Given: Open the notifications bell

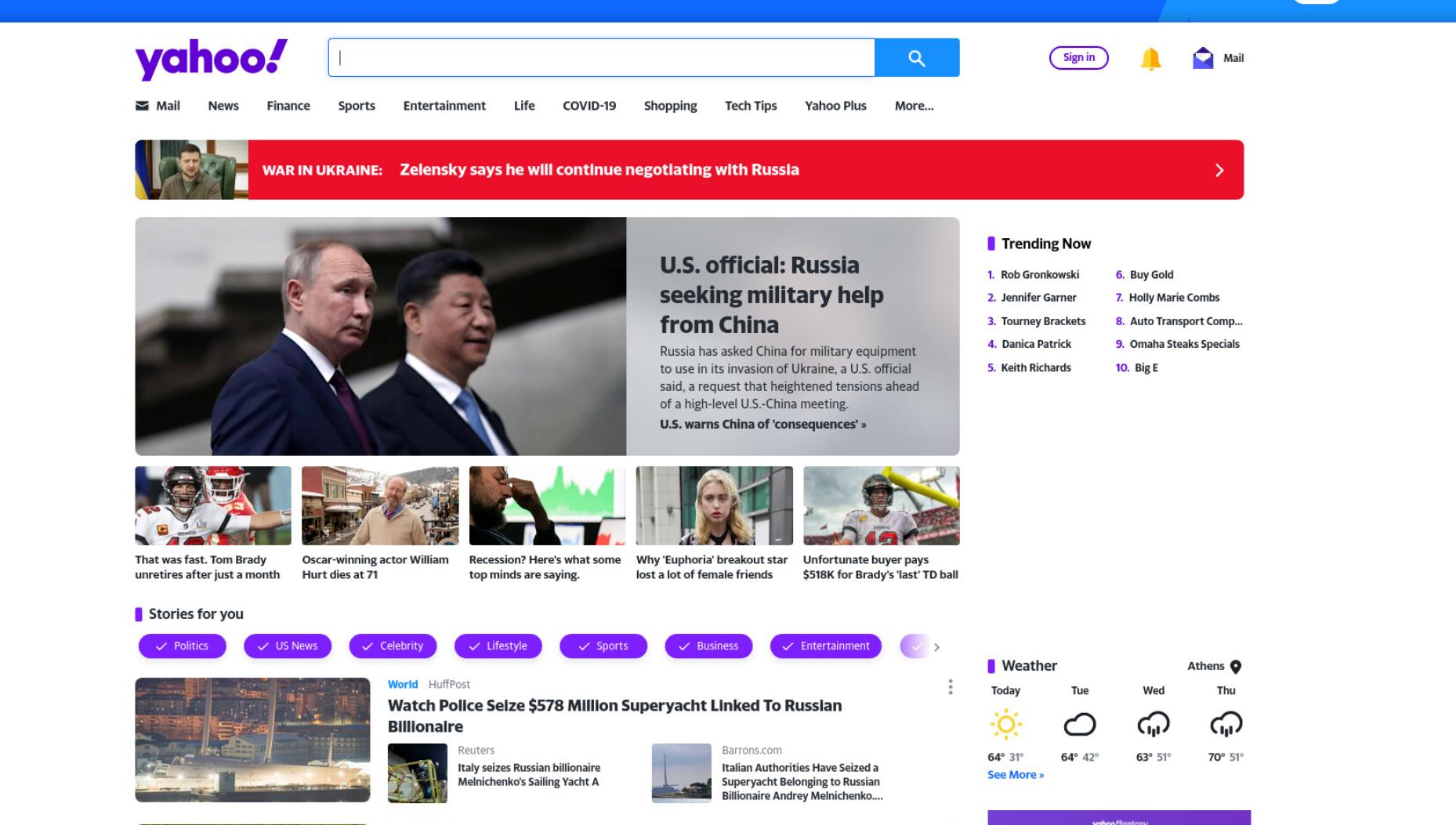Looking at the screenshot, I should point(1150,59).
